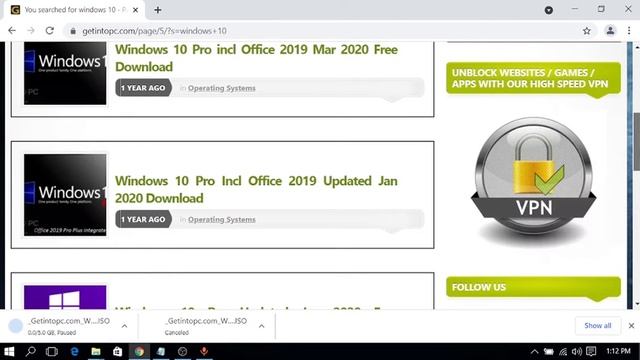Open 'Windows 10 Pro incl Office 2019 Mar 2020' link
The image size is (640, 360).
coord(256,58)
